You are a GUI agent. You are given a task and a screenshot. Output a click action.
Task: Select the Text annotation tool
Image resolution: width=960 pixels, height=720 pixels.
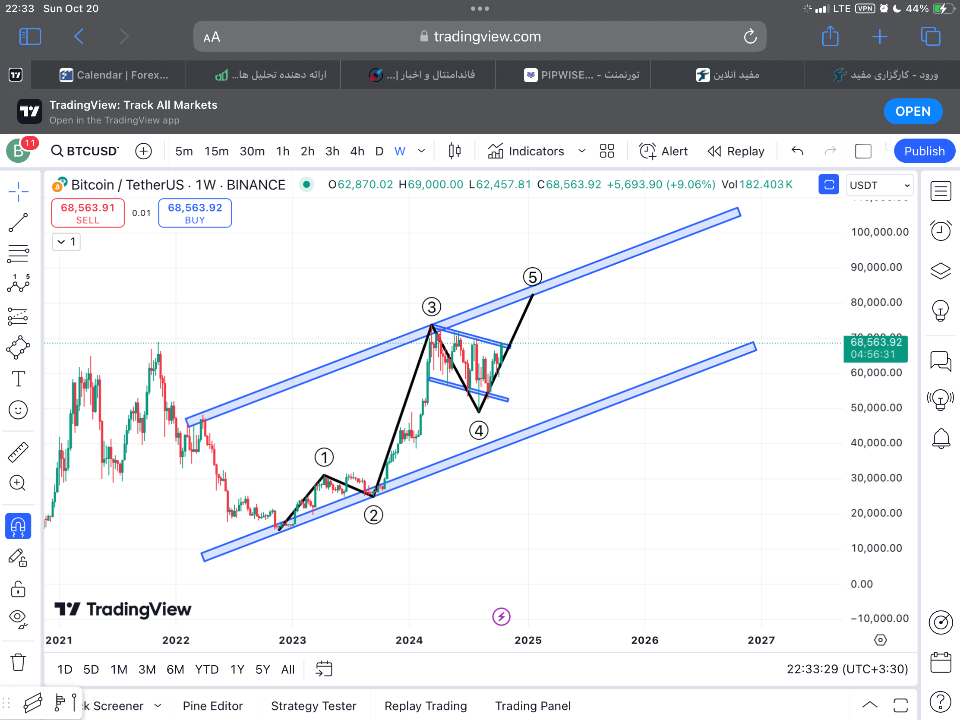(18, 379)
